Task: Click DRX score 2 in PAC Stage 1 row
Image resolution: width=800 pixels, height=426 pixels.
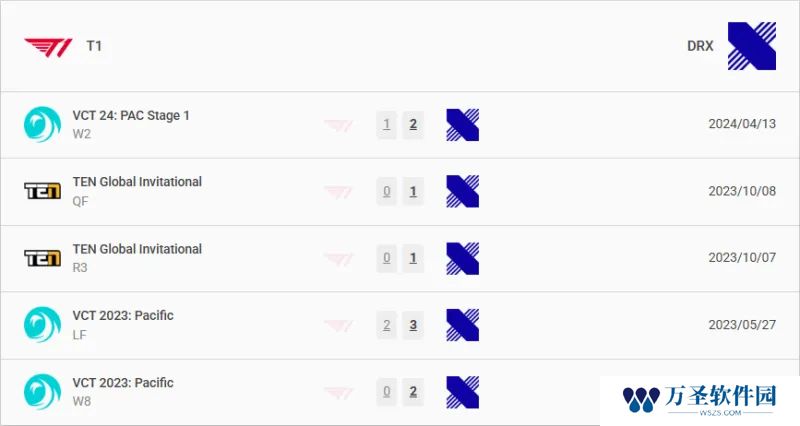Action: click(413, 124)
